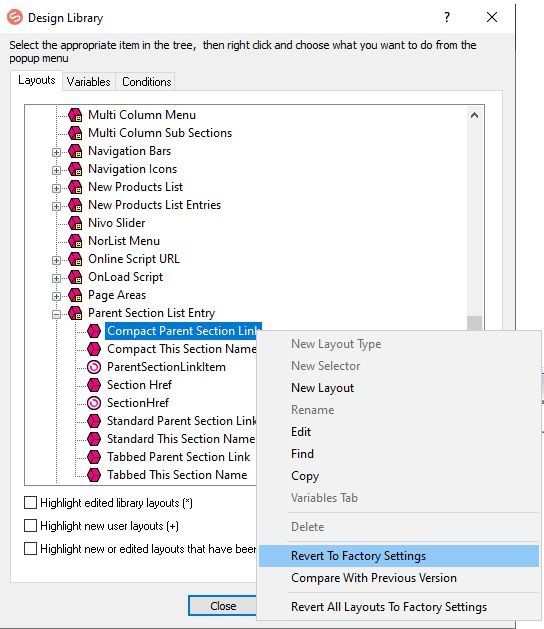Collapse the Parent Section List Entry node

(57, 314)
